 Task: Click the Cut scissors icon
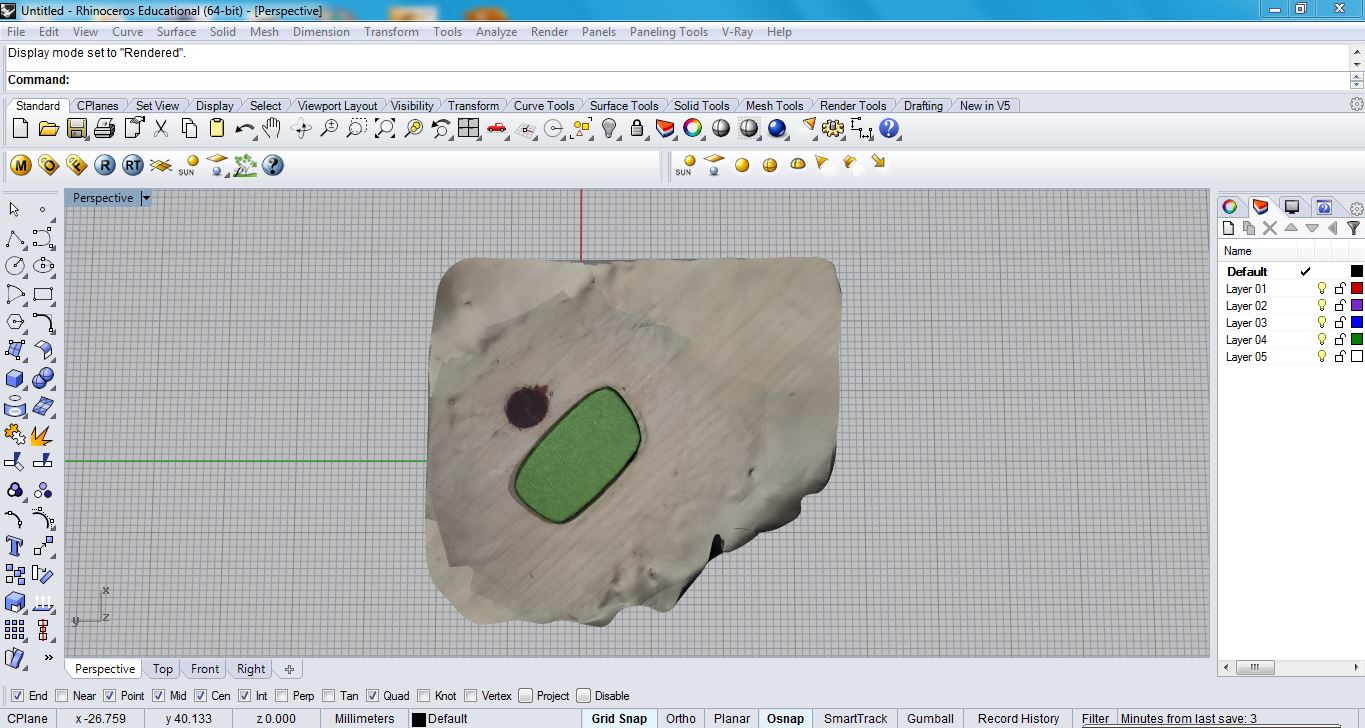(161, 129)
